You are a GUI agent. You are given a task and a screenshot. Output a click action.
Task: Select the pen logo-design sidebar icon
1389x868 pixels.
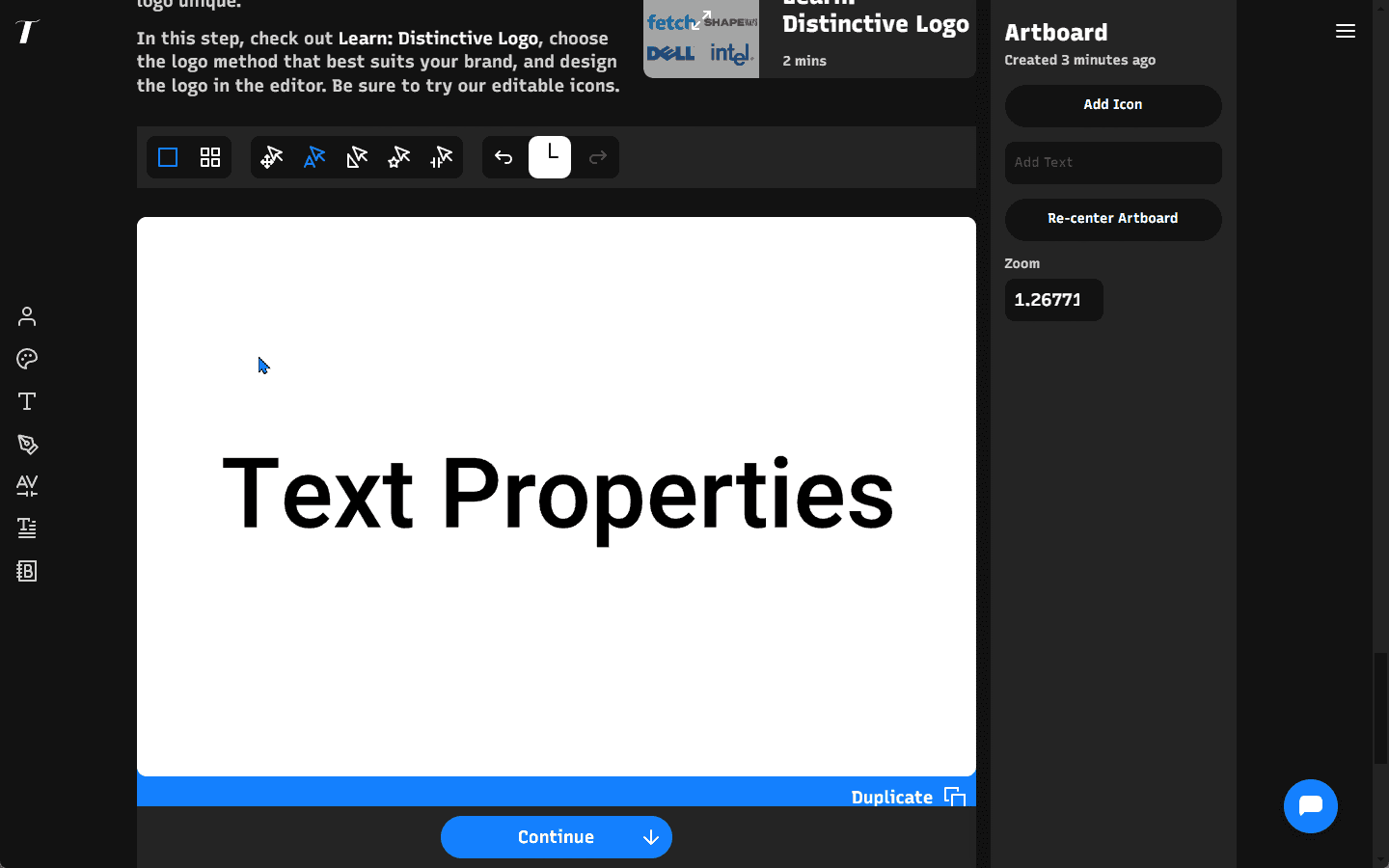[x=26, y=444]
